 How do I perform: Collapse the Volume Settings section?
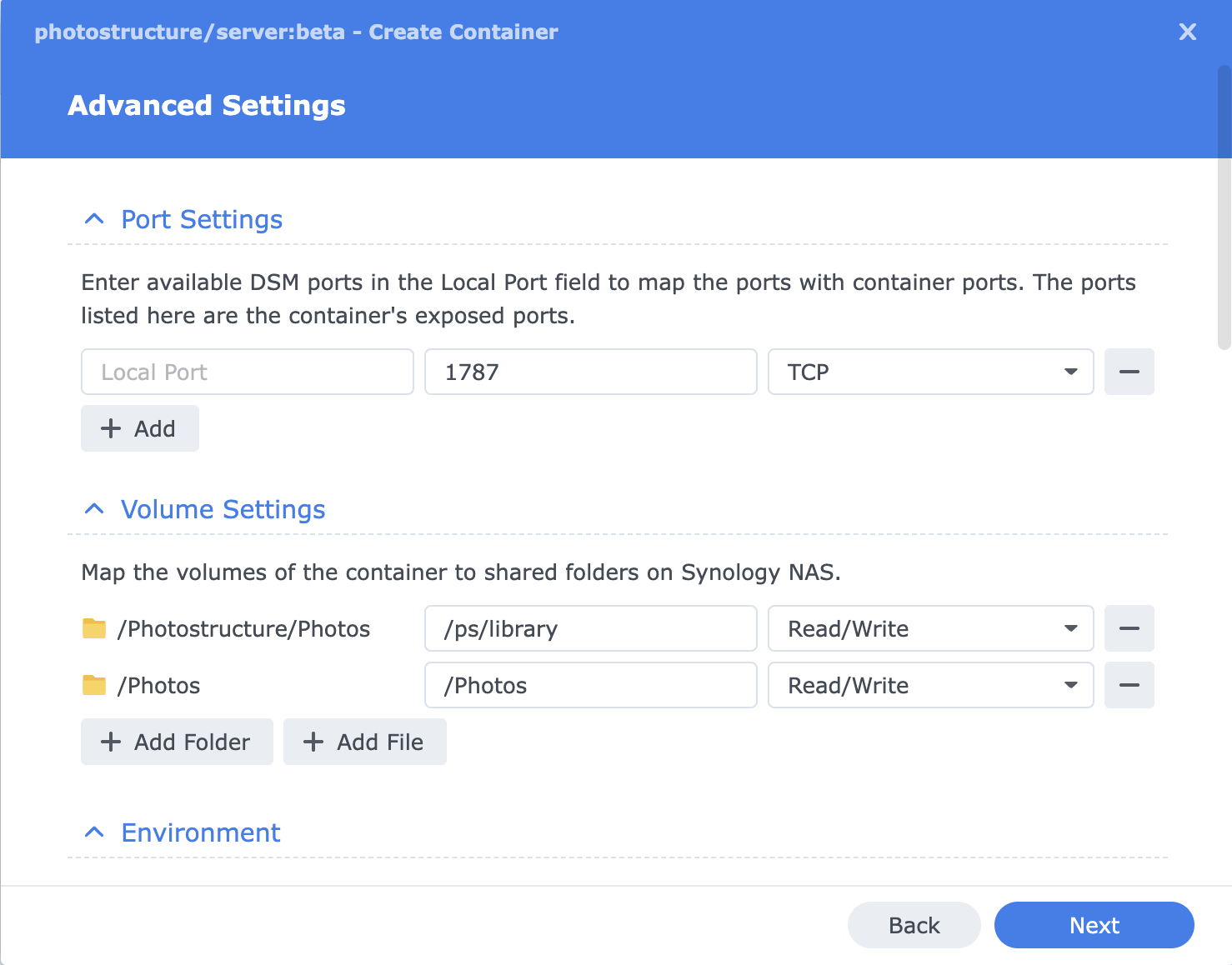click(x=93, y=508)
